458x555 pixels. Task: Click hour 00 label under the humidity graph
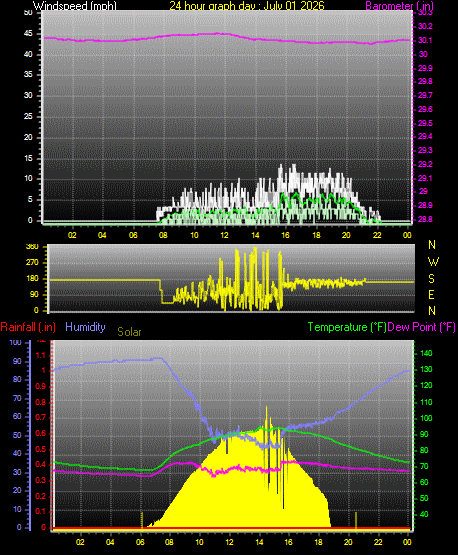[407, 542]
